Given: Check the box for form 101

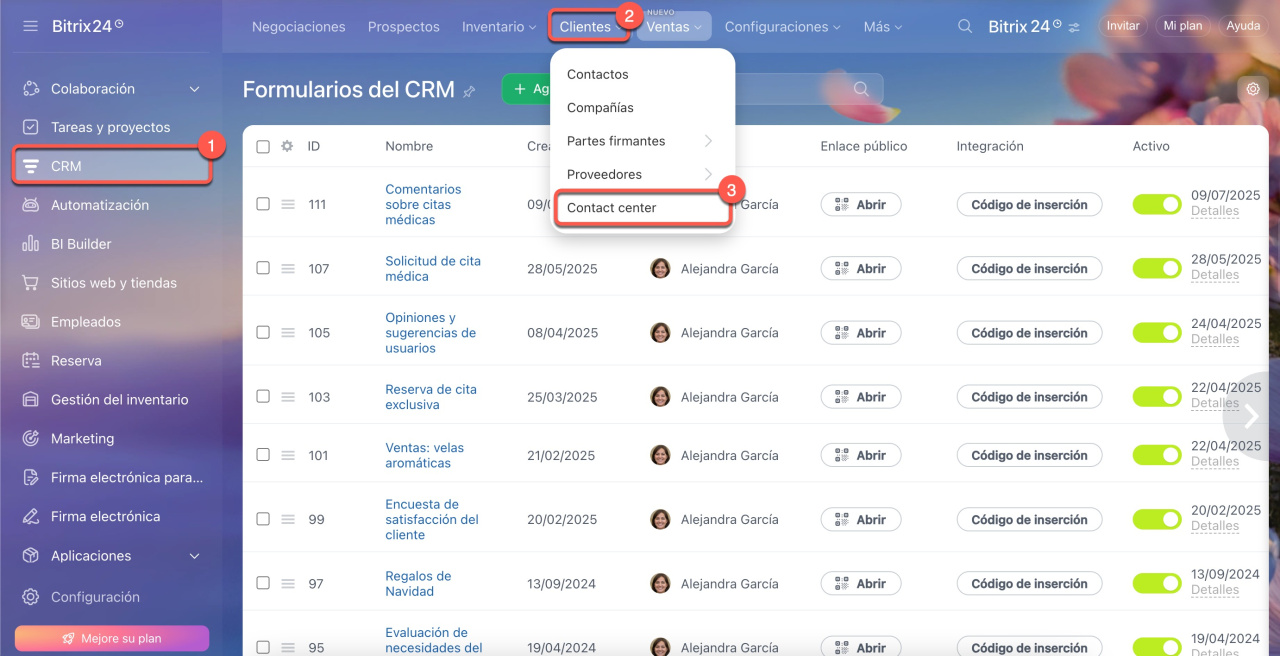Looking at the screenshot, I should (263, 455).
